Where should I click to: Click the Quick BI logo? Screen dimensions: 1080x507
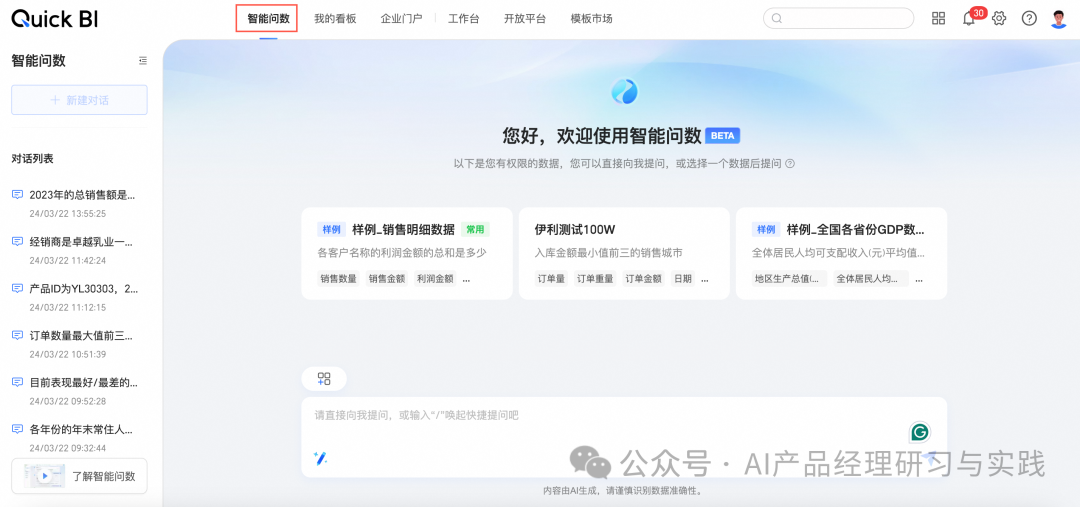click(54, 19)
